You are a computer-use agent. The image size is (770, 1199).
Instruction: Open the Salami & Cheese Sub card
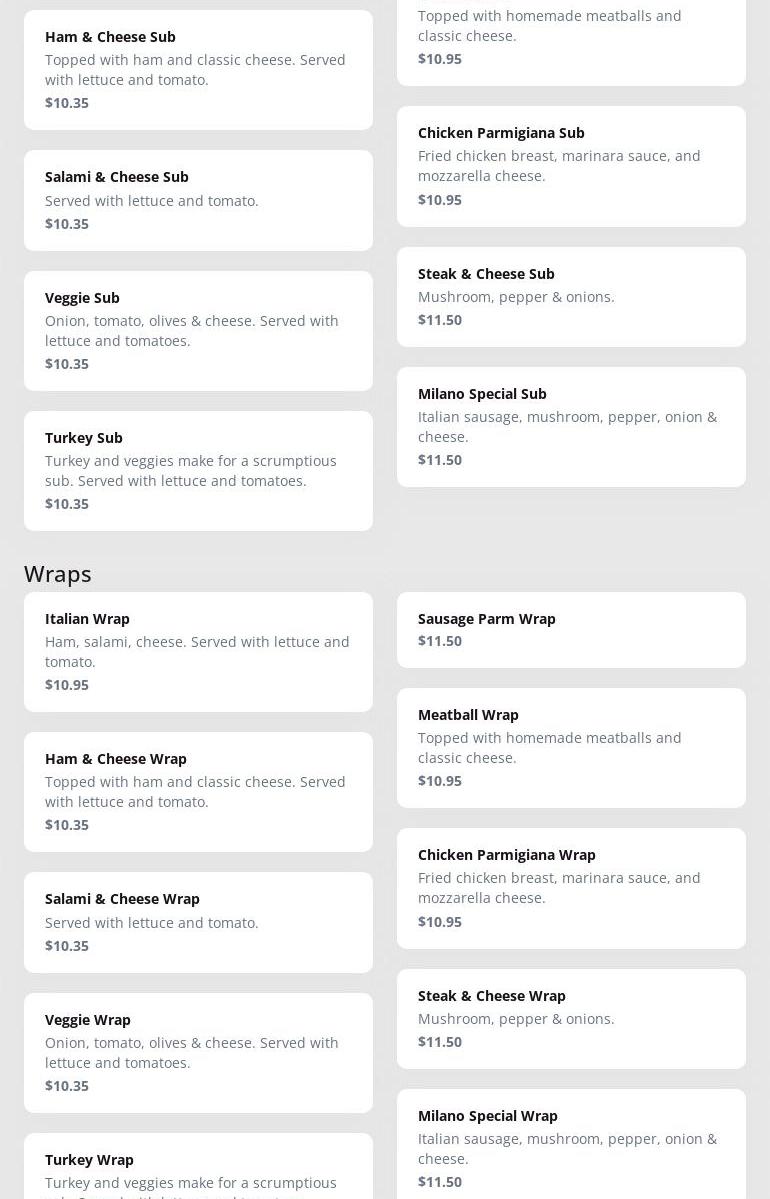[x=198, y=200]
